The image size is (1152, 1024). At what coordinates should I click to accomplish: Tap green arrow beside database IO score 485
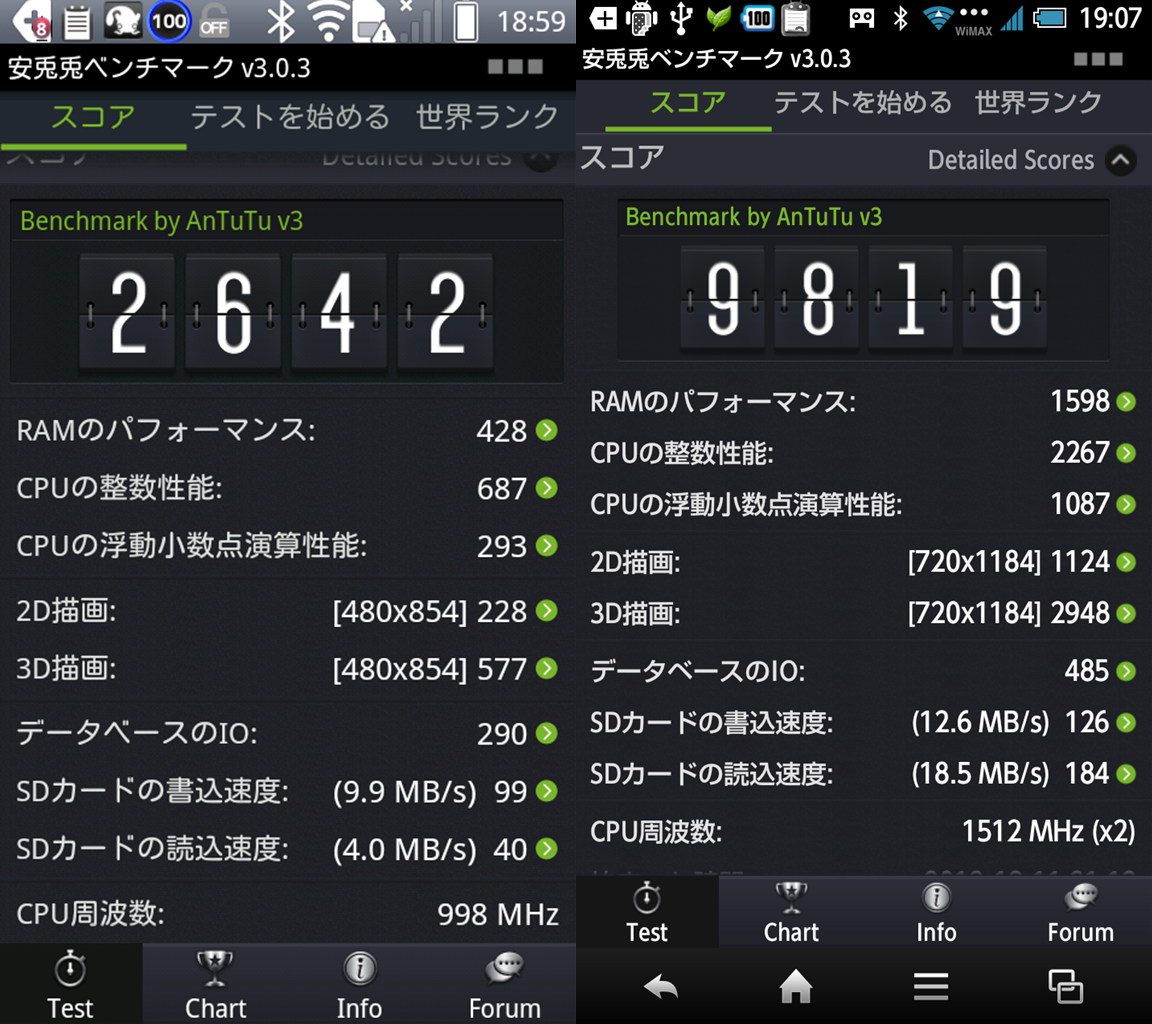(1126, 671)
